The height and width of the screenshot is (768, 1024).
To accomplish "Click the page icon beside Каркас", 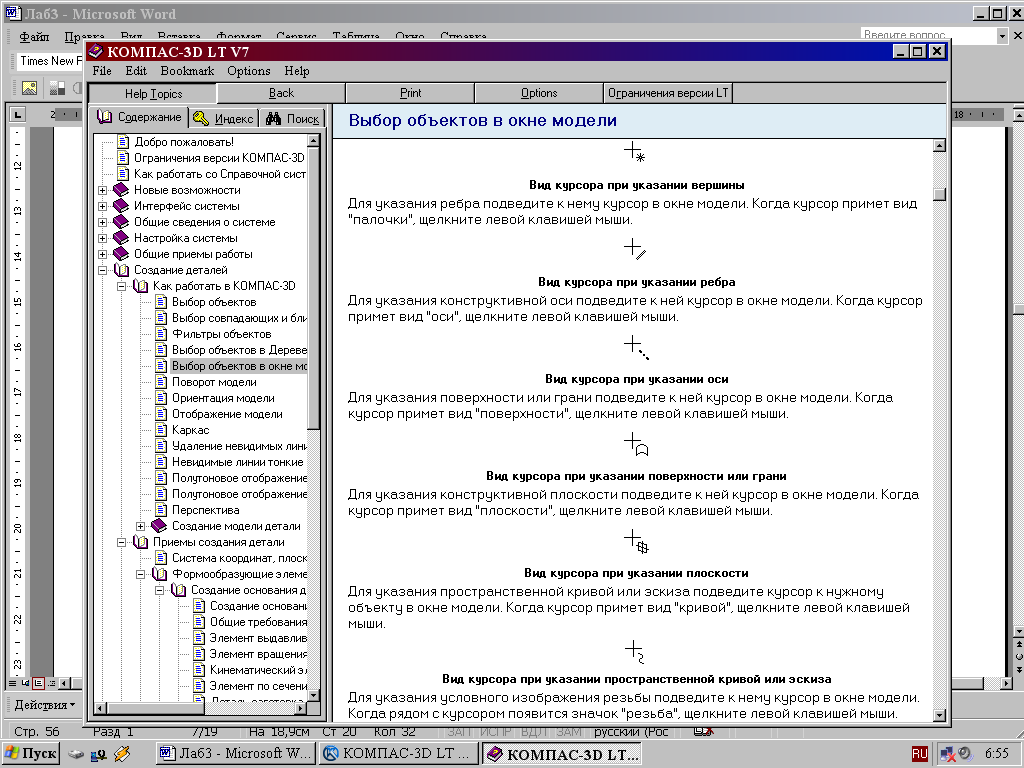I will tap(161, 430).
